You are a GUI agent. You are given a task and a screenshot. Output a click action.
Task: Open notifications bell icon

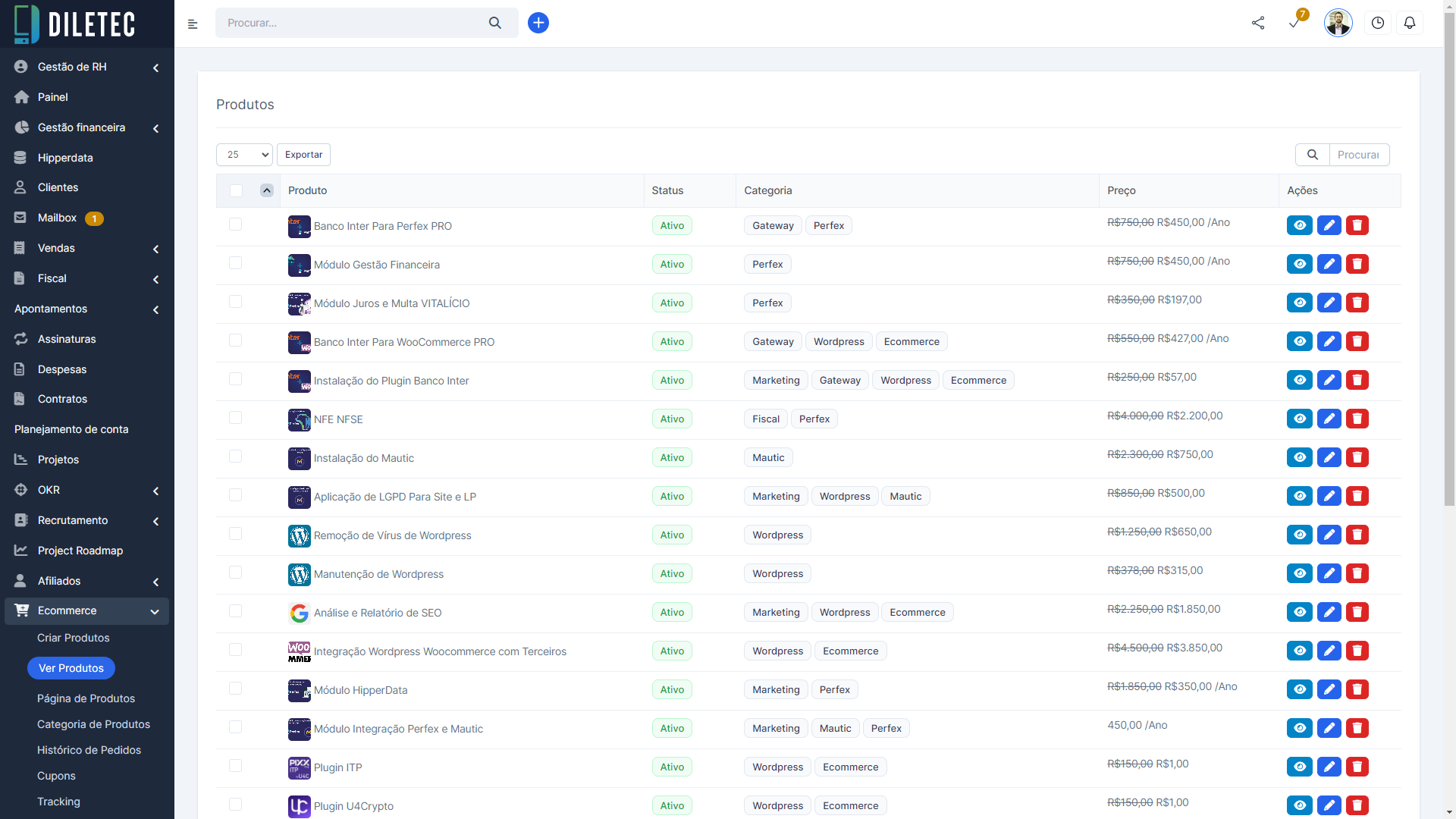pos(1410,23)
